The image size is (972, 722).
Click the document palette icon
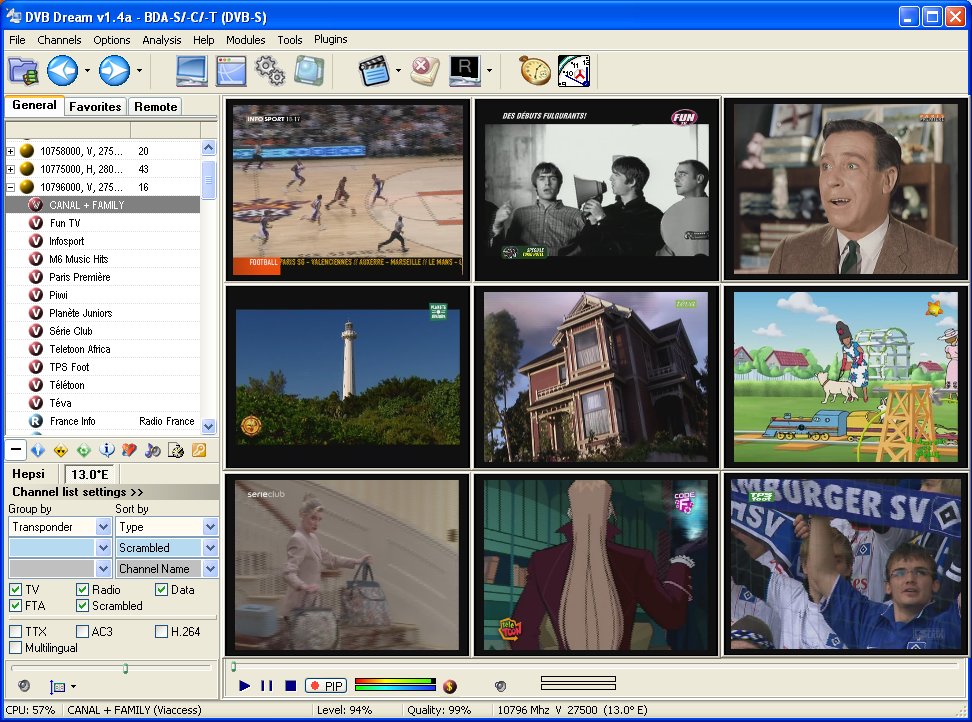pyautogui.click(x=175, y=451)
